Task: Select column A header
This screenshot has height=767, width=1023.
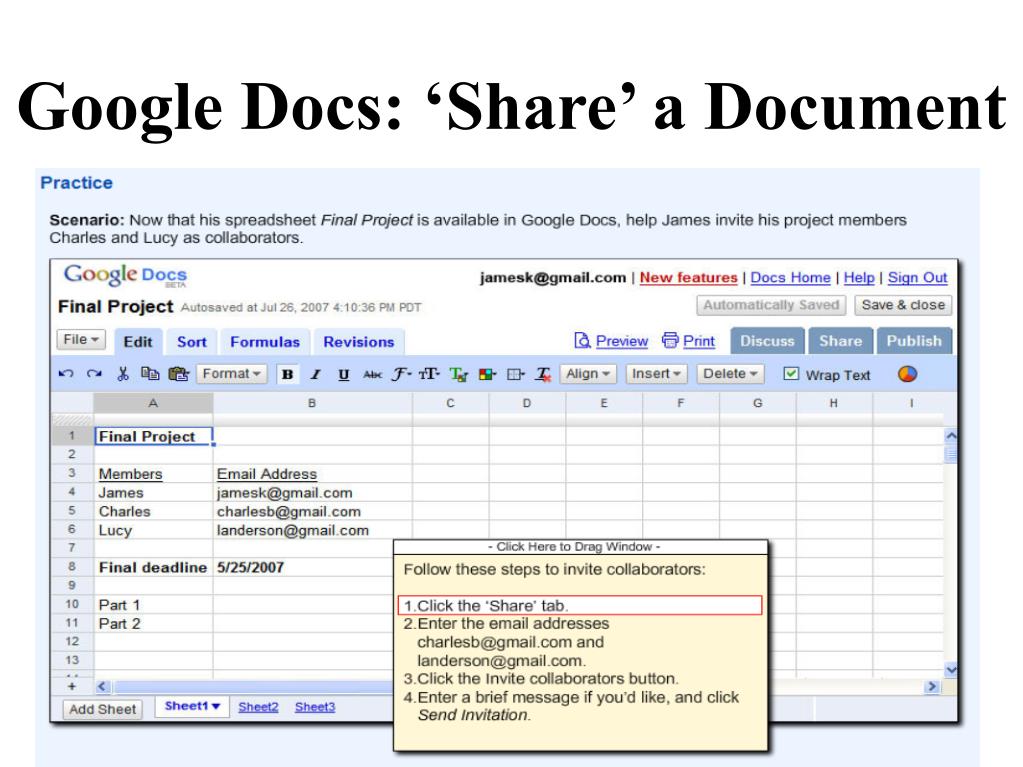Action: [x=153, y=403]
